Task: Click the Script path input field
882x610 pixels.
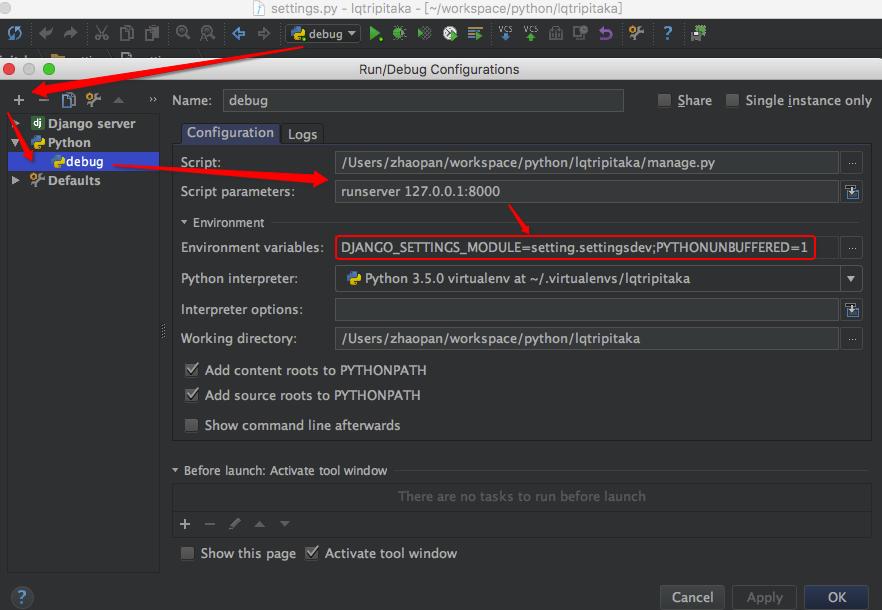Action: pyautogui.click(x=587, y=163)
